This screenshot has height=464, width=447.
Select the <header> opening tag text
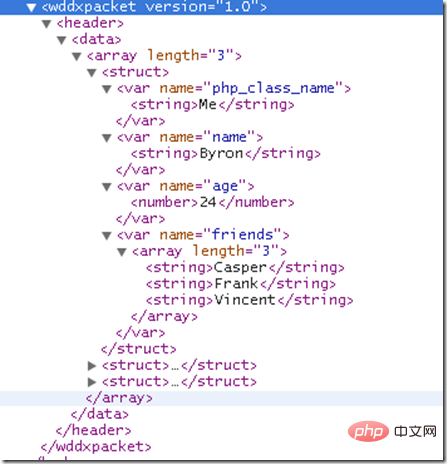[x=90, y=23]
